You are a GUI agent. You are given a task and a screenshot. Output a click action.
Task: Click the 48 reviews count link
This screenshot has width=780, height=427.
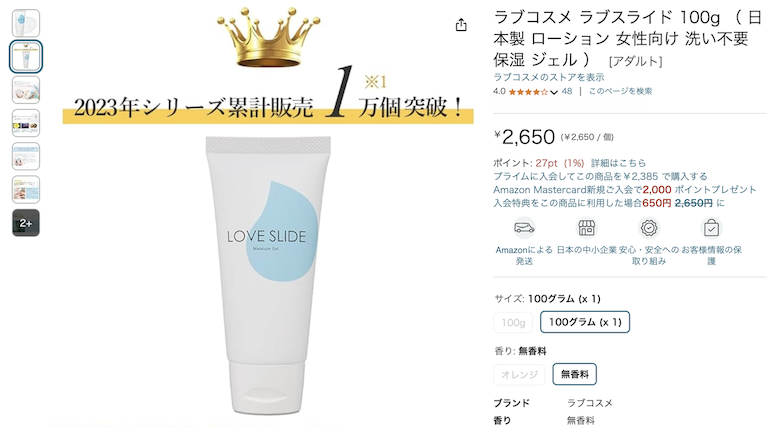(567, 92)
